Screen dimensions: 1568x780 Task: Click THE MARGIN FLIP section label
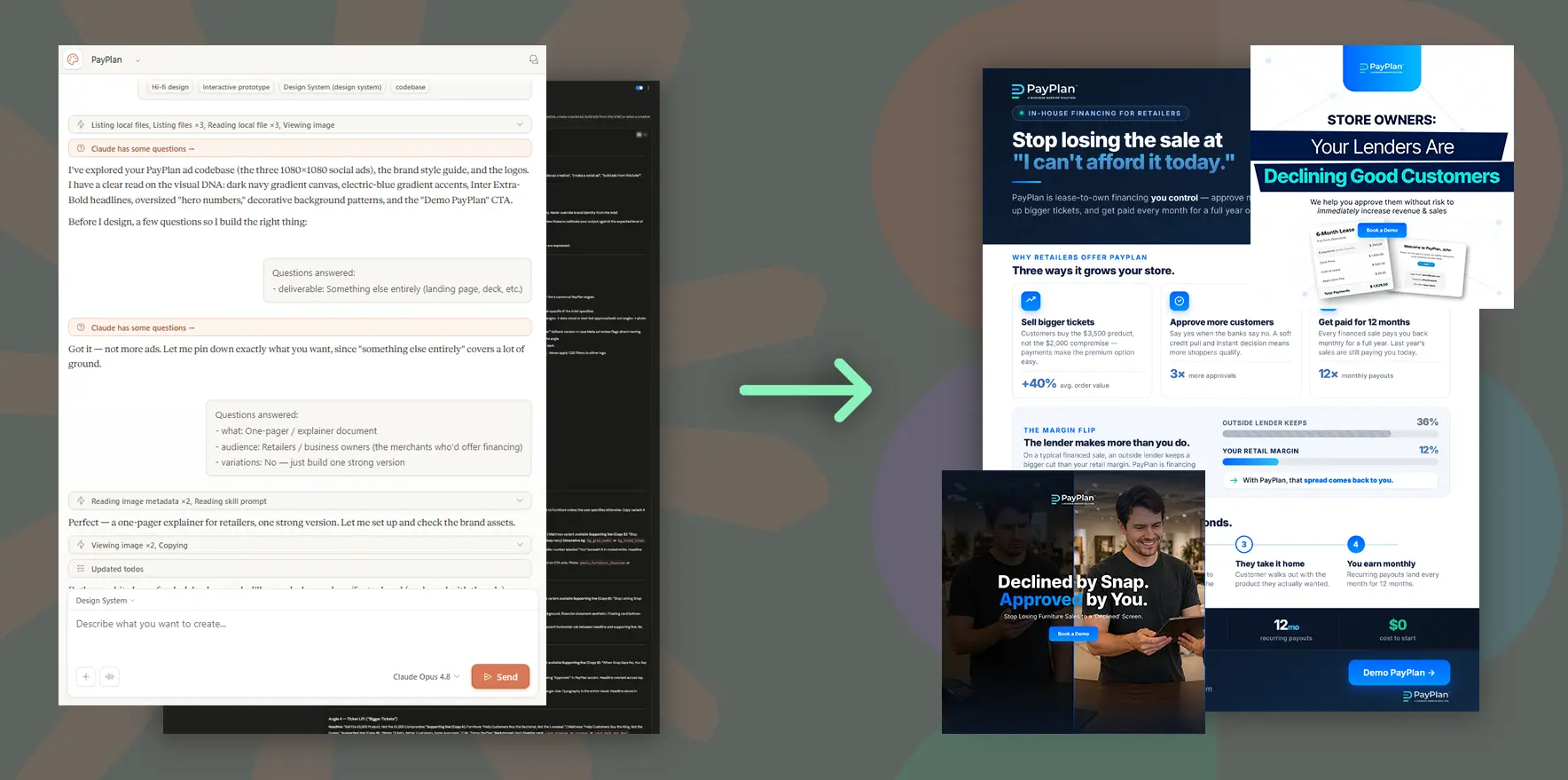click(x=1059, y=430)
